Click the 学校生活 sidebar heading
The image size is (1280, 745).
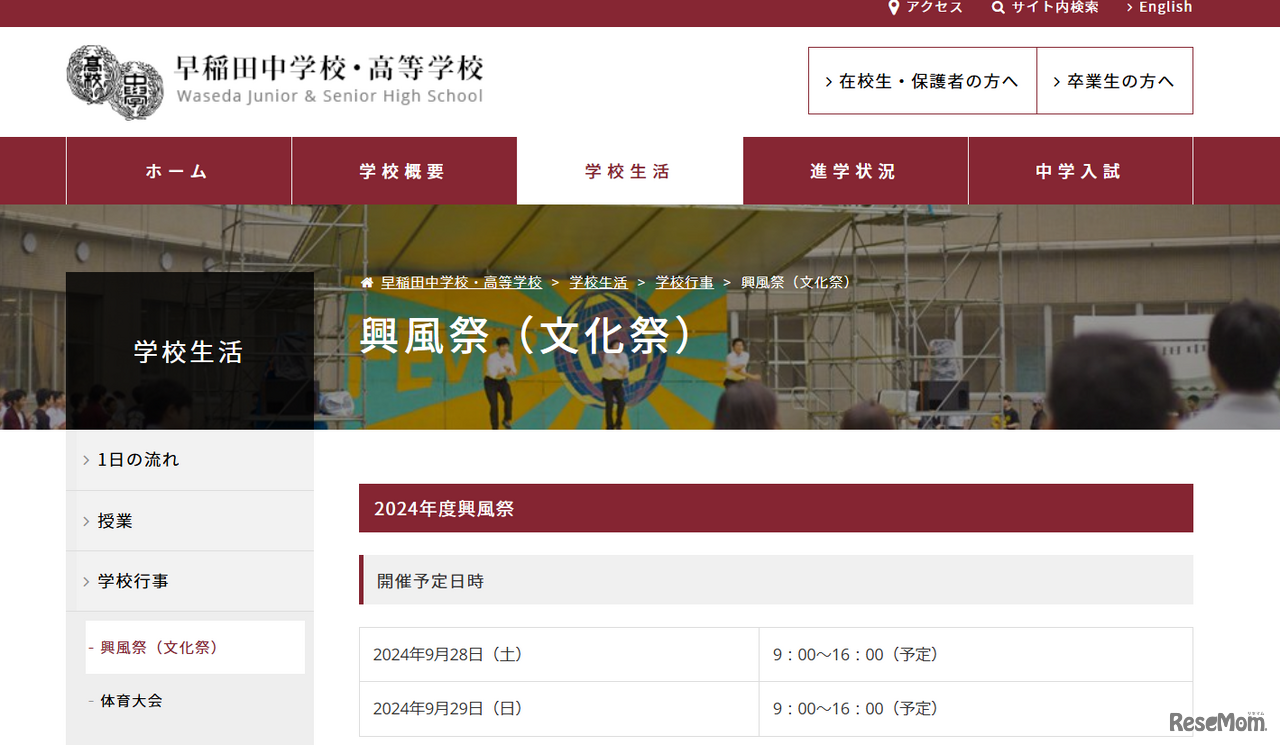pos(189,352)
